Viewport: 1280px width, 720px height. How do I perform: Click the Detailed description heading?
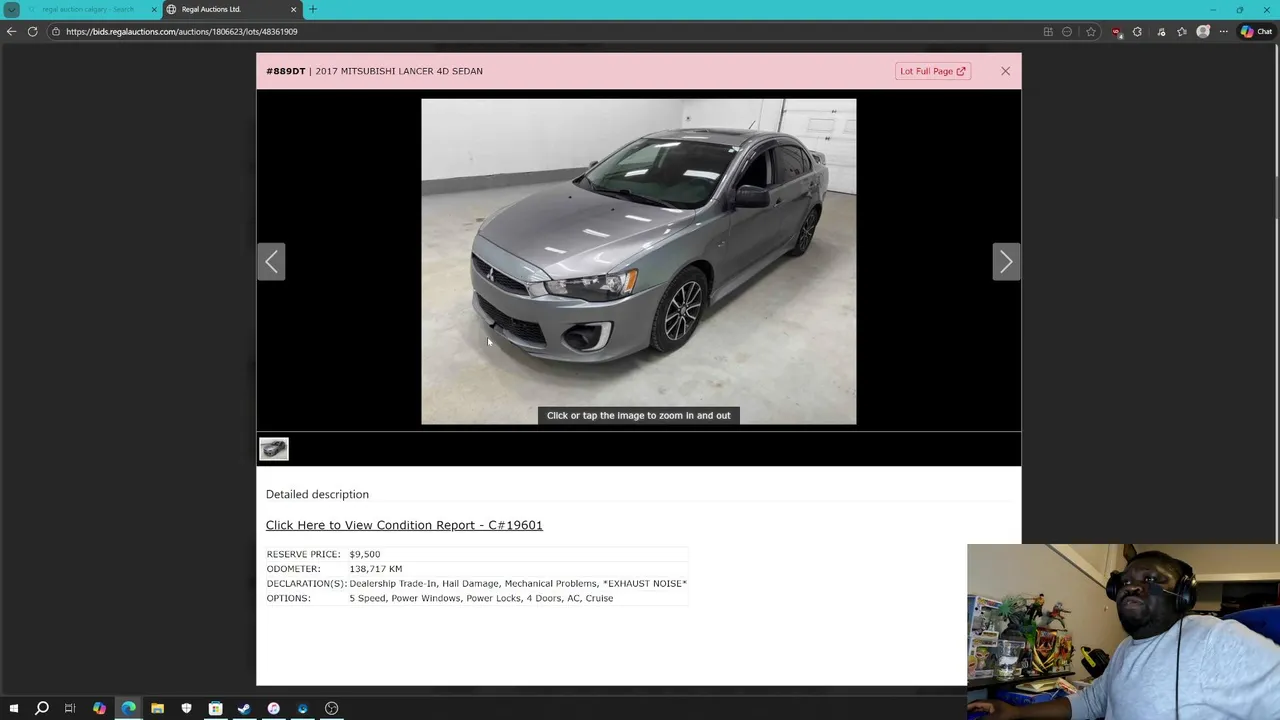[x=317, y=494]
